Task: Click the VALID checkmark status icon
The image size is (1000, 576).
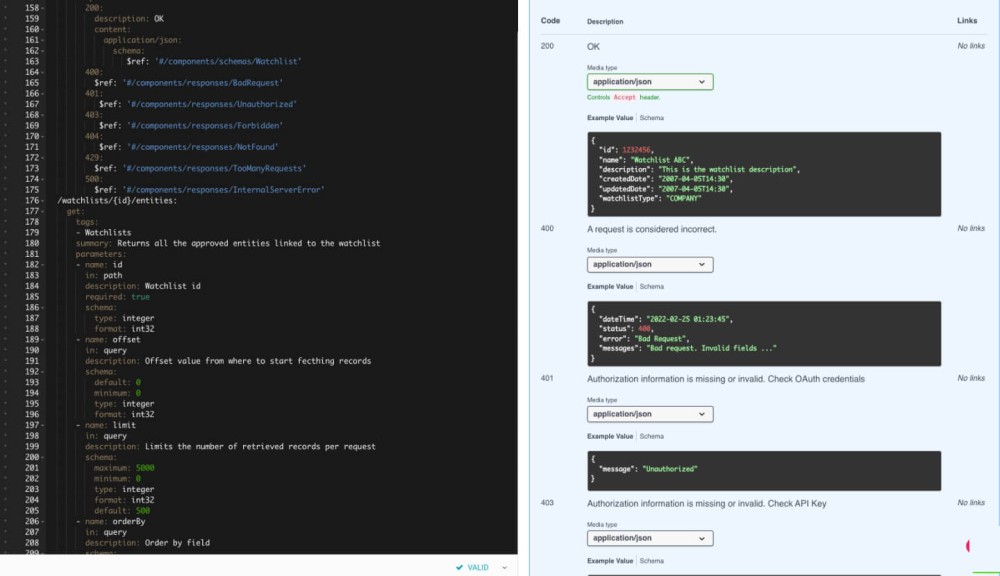Action: [459, 567]
